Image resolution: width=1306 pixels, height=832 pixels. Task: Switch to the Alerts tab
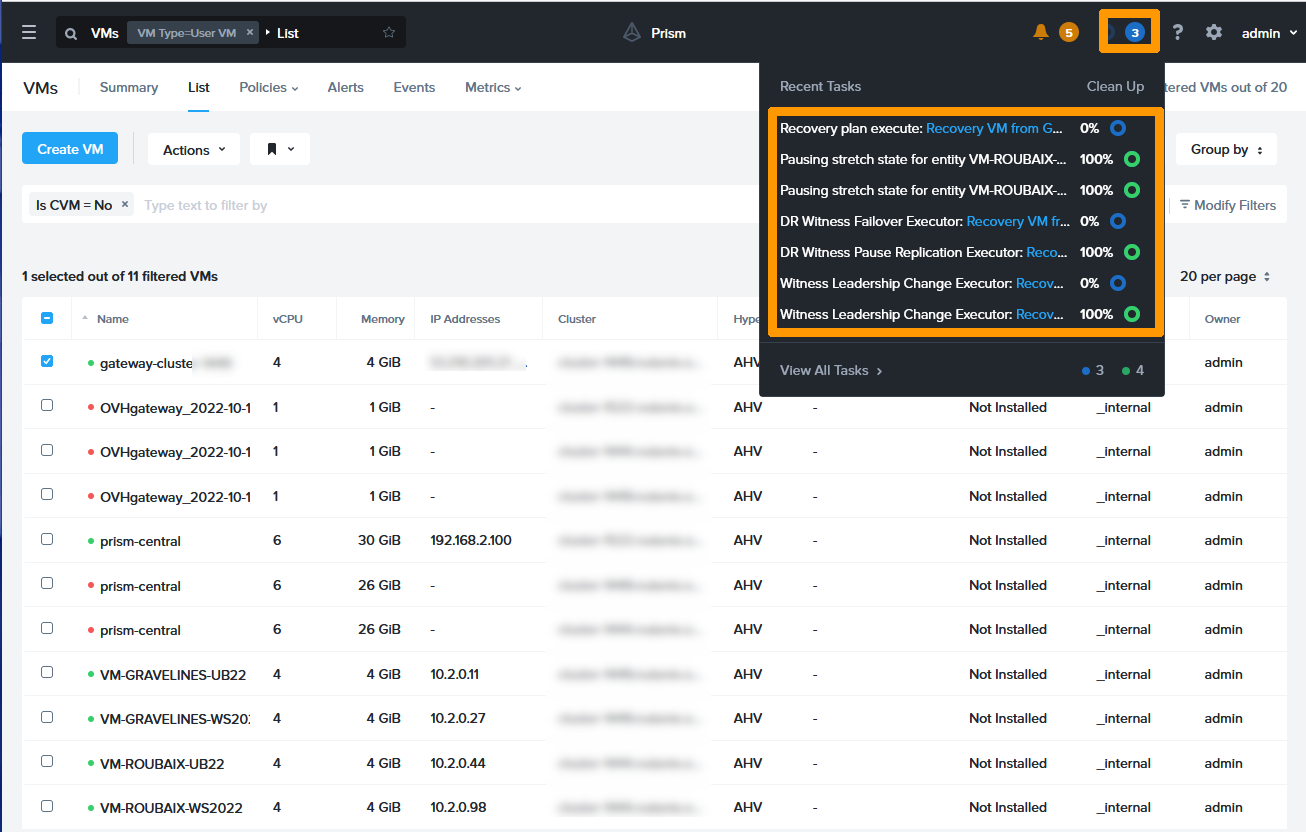coord(345,88)
